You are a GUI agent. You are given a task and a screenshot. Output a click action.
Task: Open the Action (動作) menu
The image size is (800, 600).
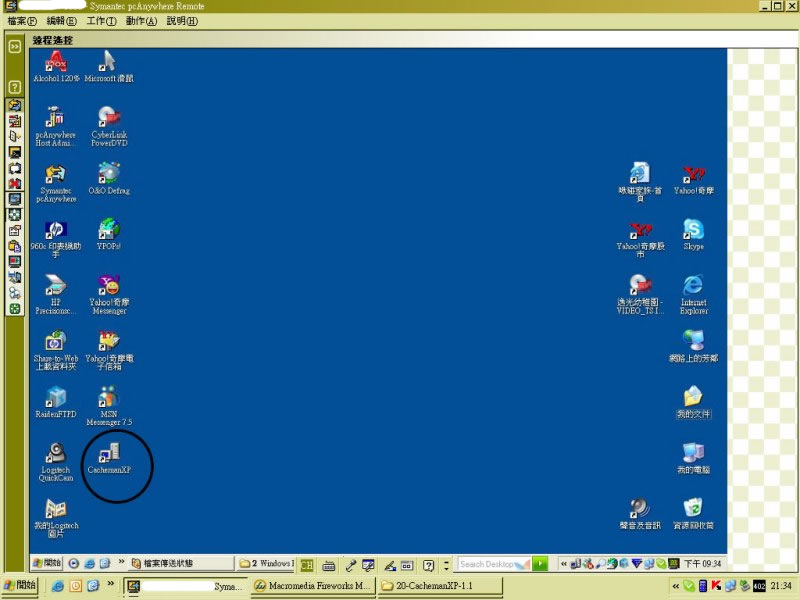click(141, 21)
